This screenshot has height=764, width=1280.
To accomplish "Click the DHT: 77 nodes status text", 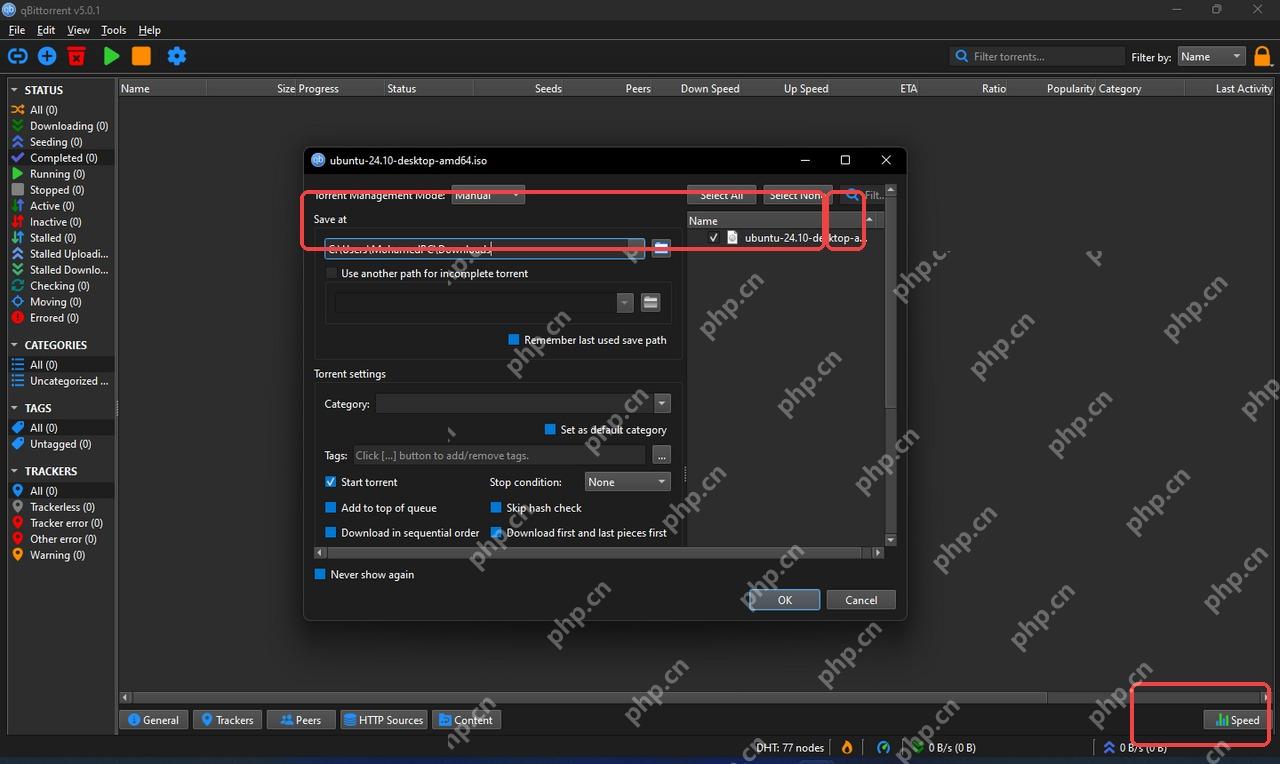I will point(790,748).
